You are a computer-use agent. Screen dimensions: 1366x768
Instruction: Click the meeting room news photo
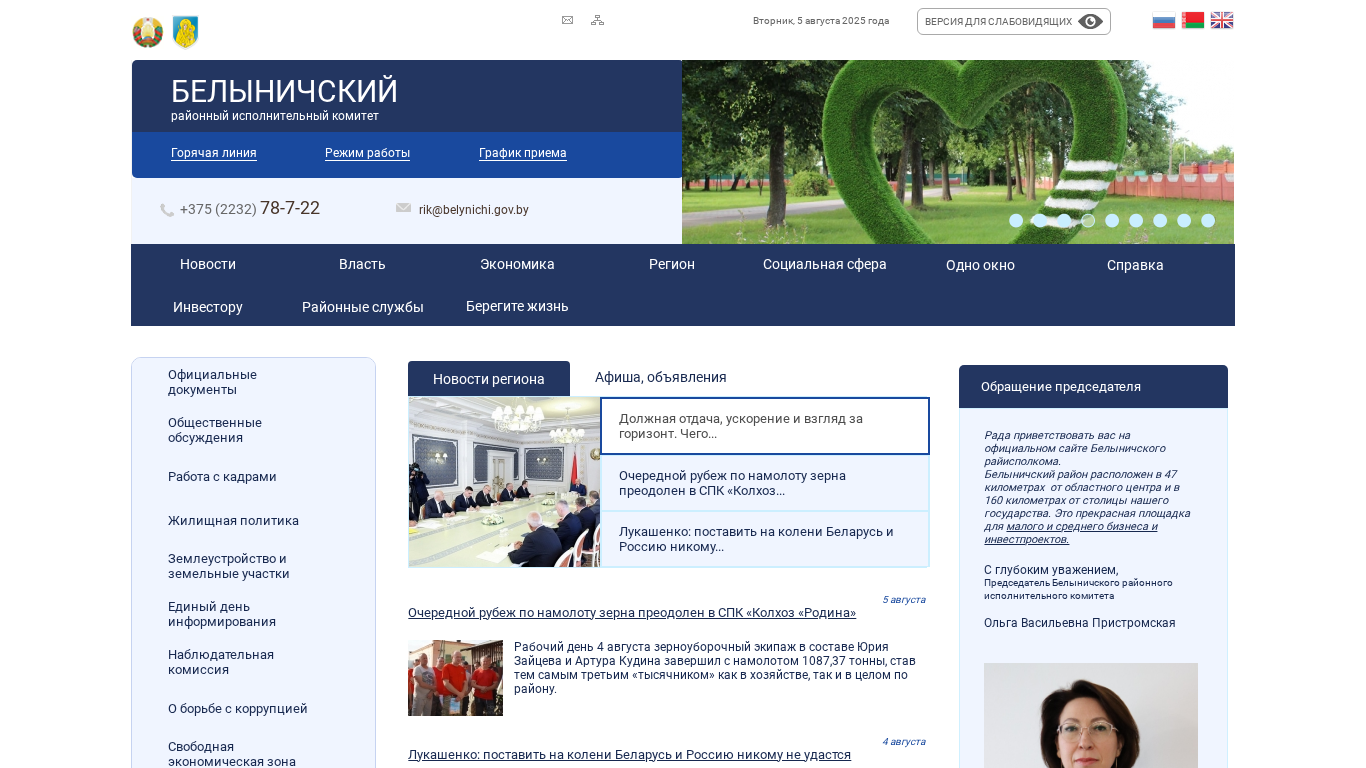pyautogui.click(x=504, y=482)
